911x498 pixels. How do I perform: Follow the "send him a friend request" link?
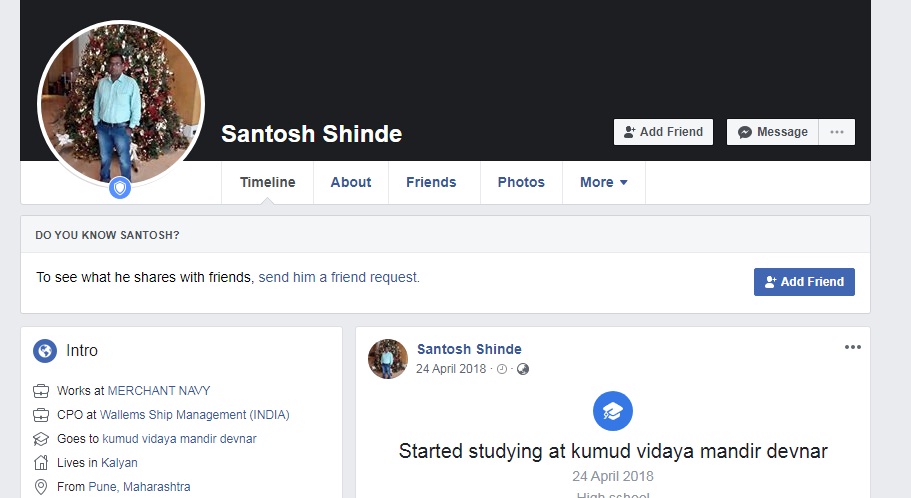coord(339,277)
